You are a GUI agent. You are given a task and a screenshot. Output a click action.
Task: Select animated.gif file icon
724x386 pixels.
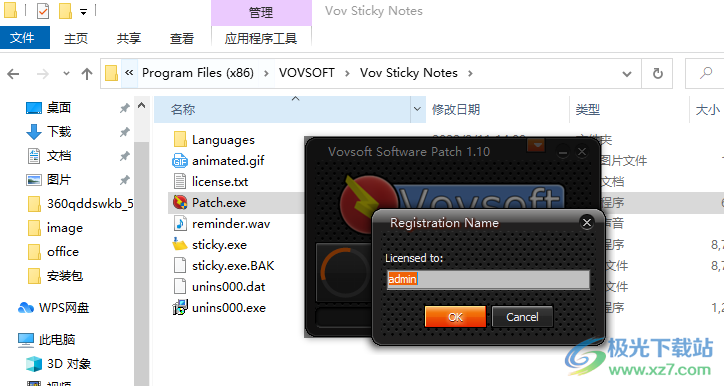pos(180,161)
